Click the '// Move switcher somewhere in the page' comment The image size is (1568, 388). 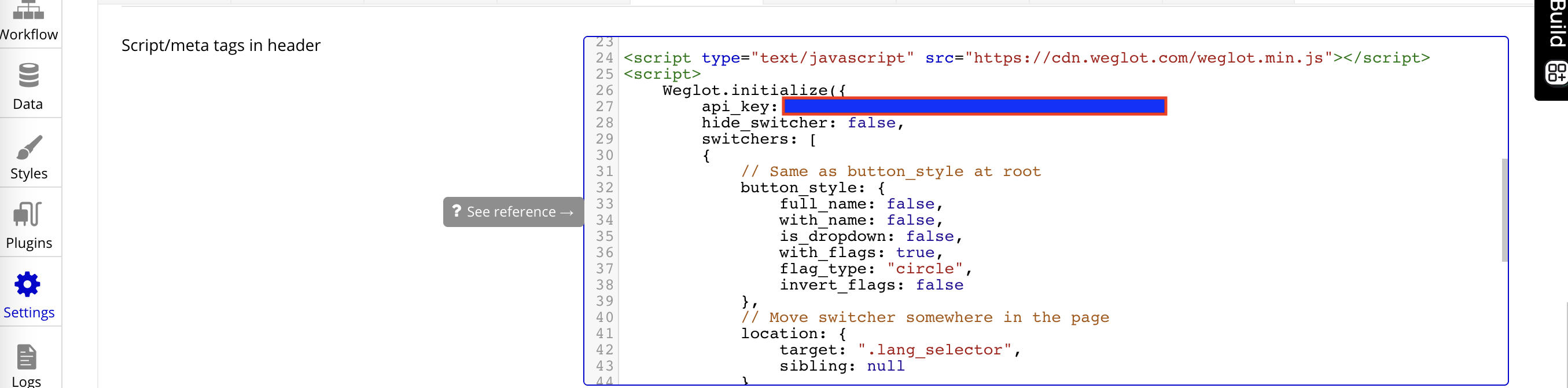[x=925, y=317]
